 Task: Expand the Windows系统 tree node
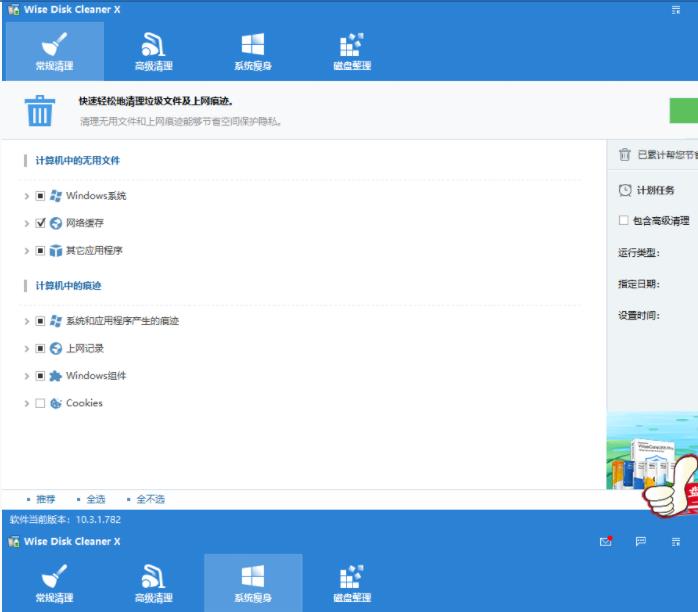[x=27, y=196]
